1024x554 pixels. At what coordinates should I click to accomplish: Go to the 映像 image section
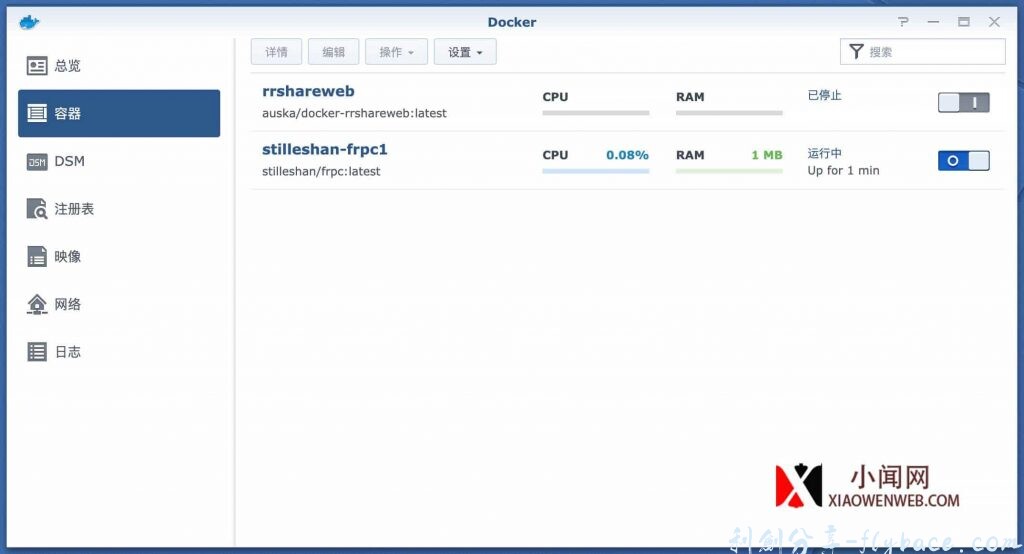tap(119, 256)
